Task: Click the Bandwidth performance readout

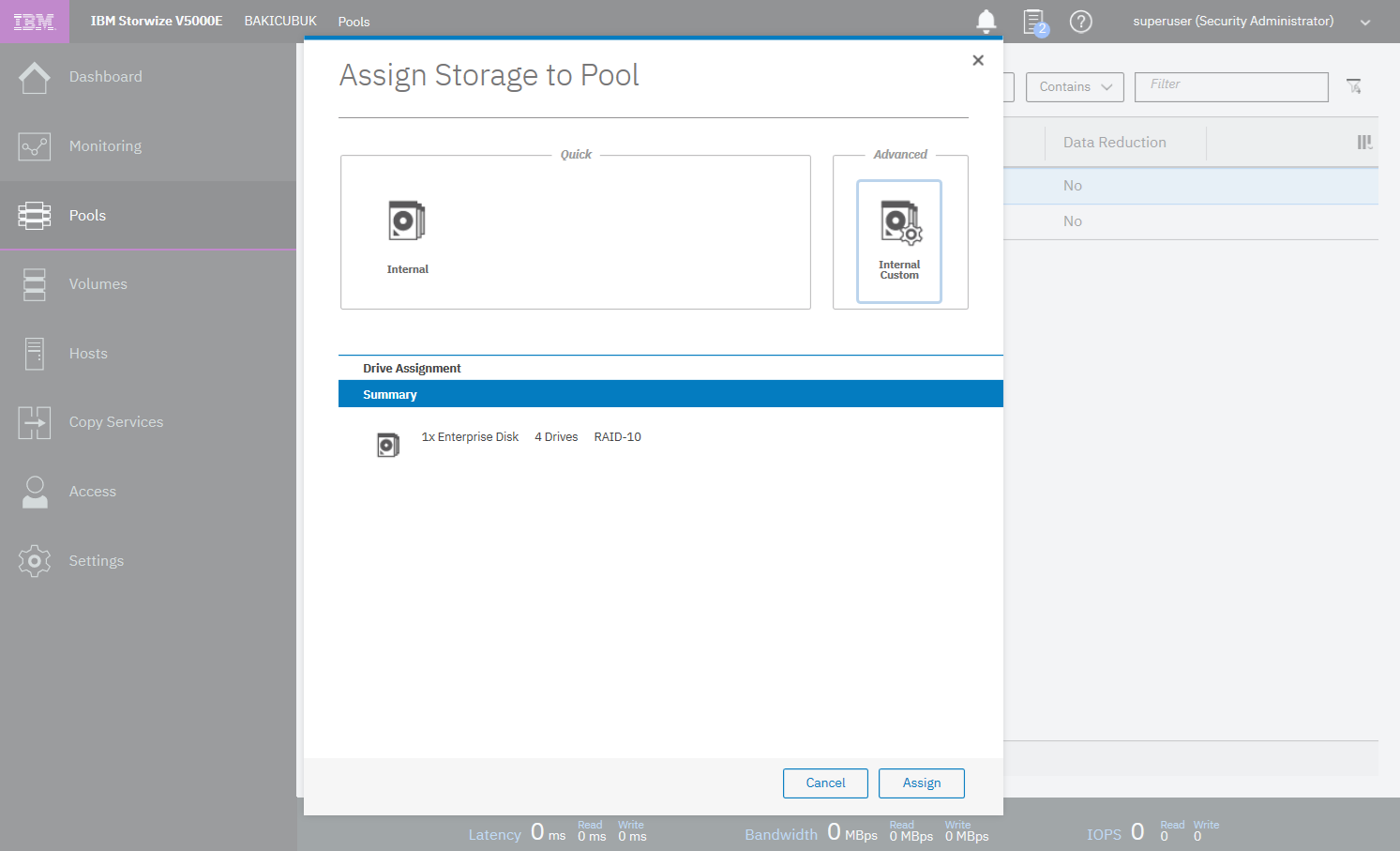Action: 867,832
